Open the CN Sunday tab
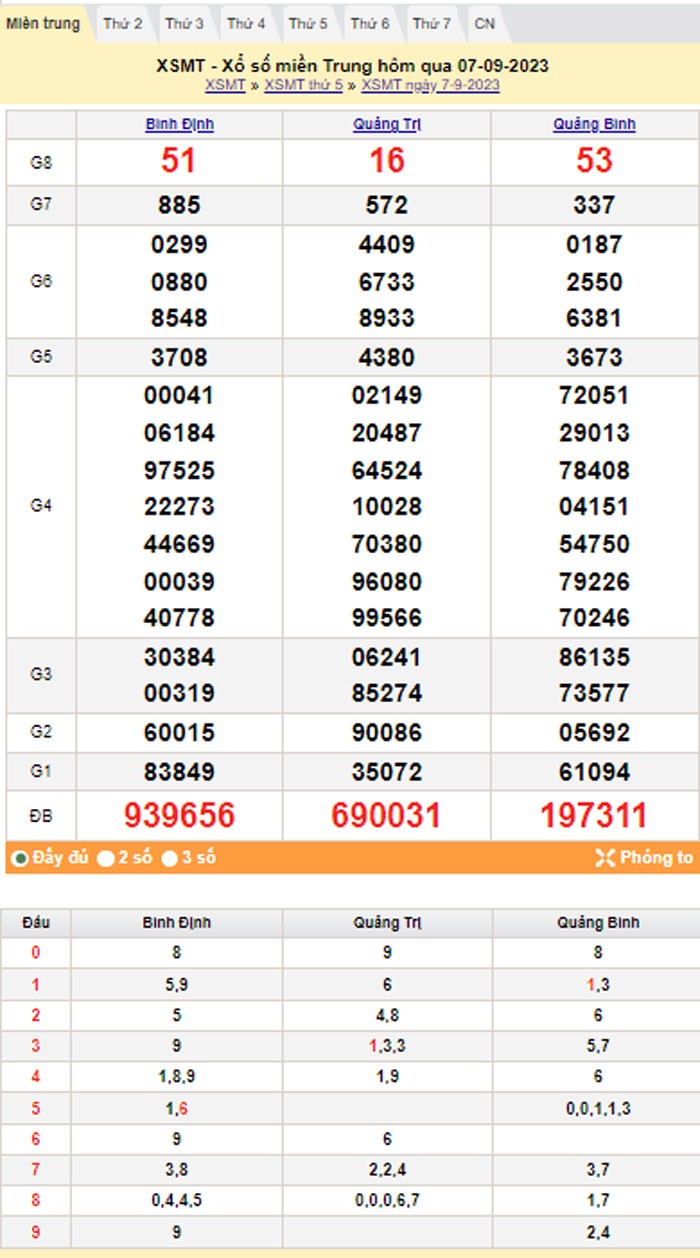700x1258 pixels. [484, 23]
